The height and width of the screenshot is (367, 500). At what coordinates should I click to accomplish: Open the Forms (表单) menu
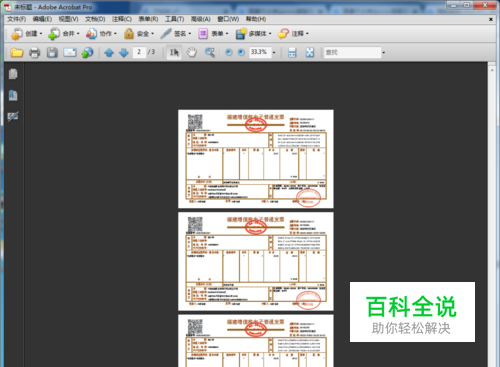pos(148,19)
